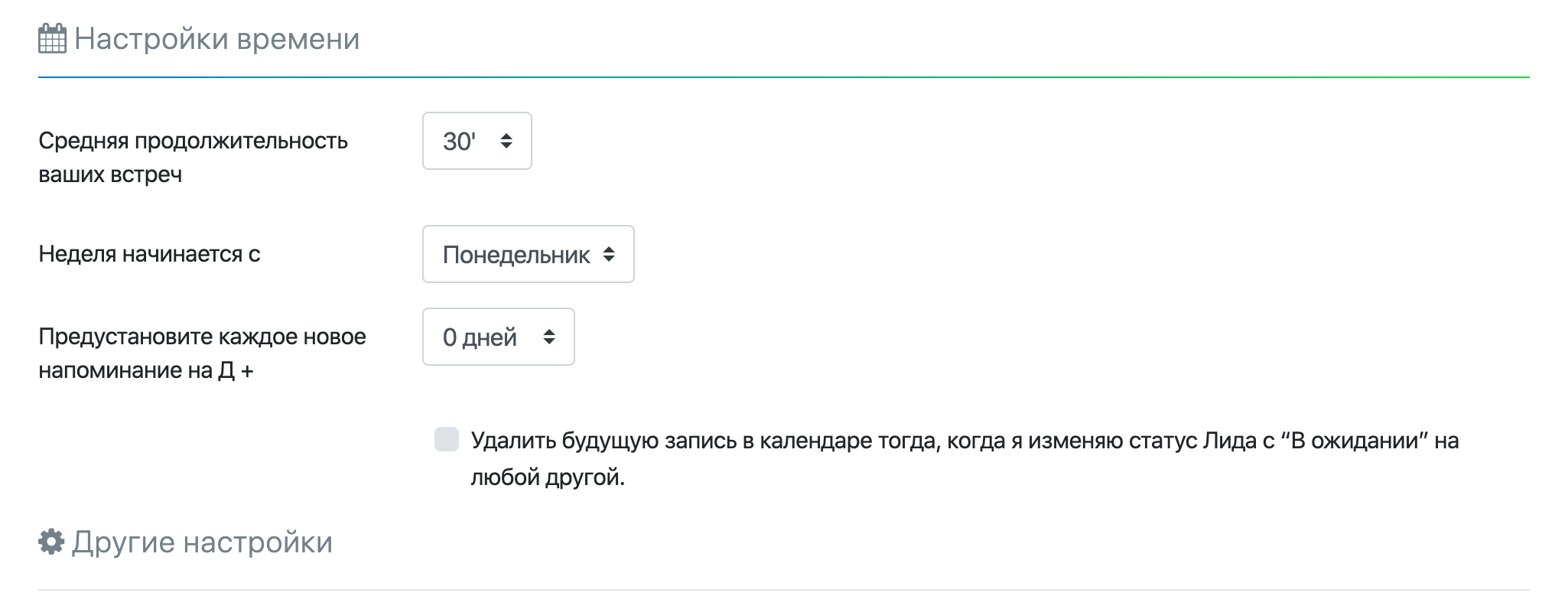The image size is (1568, 609).
Task: Click the Настройки времени section heading
Action: pyautogui.click(x=216, y=39)
